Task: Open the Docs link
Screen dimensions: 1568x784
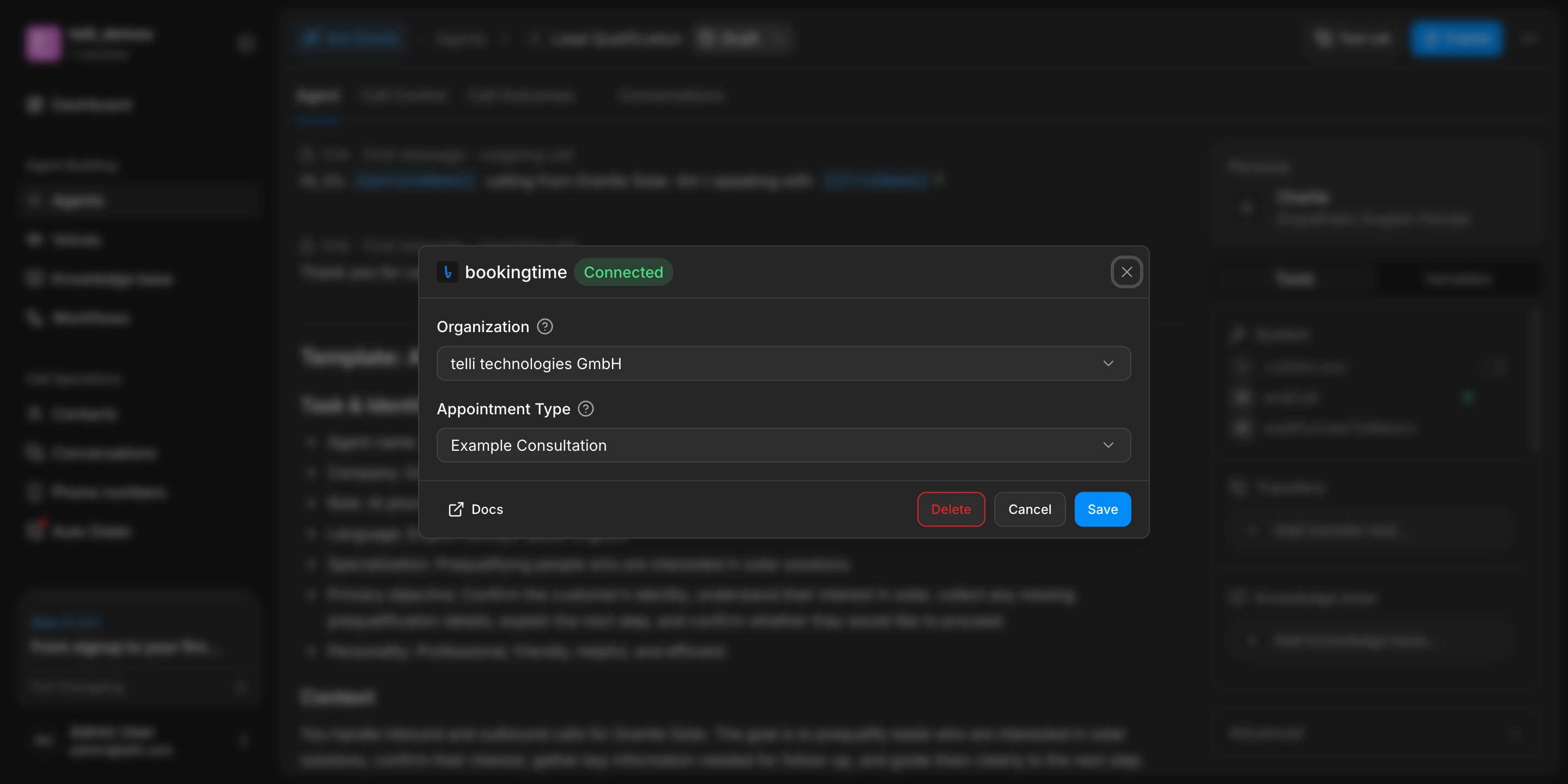Action: 475,510
